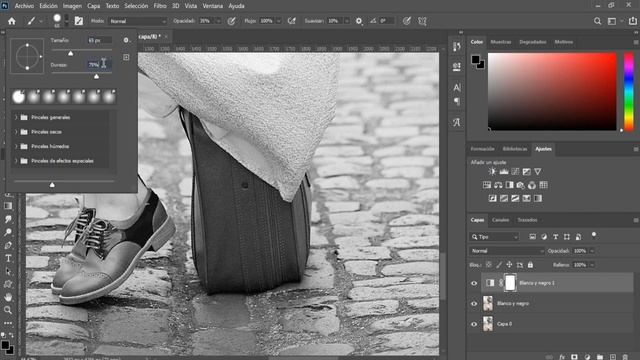The width and height of the screenshot is (640, 360).
Task: Open smoothing options gear icon
Action: (x=359, y=21)
